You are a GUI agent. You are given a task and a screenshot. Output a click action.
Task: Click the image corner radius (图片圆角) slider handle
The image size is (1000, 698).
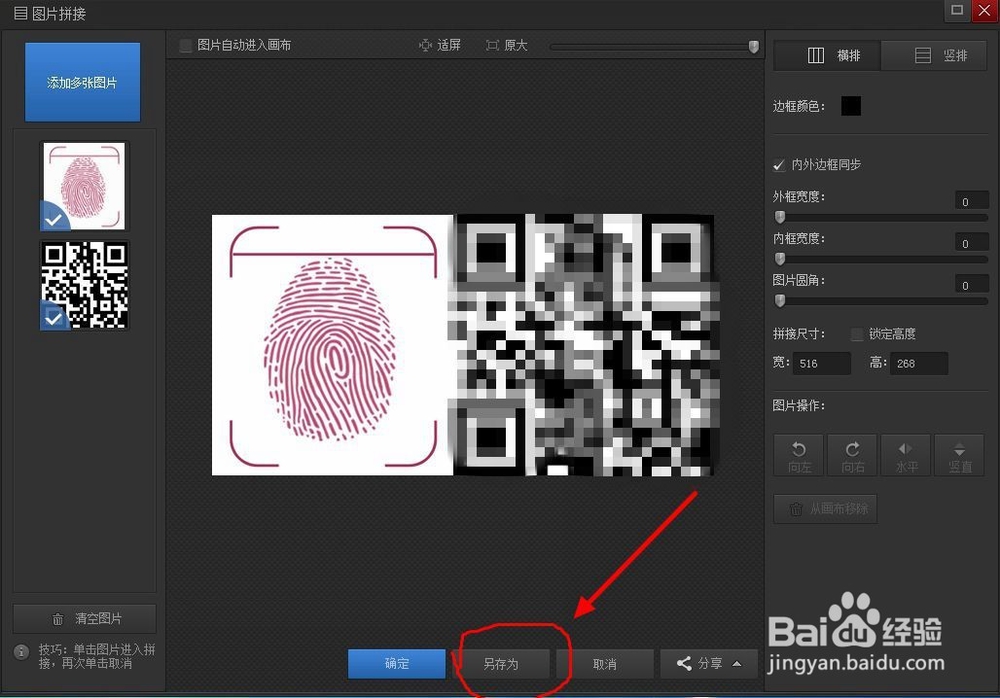(x=780, y=301)
